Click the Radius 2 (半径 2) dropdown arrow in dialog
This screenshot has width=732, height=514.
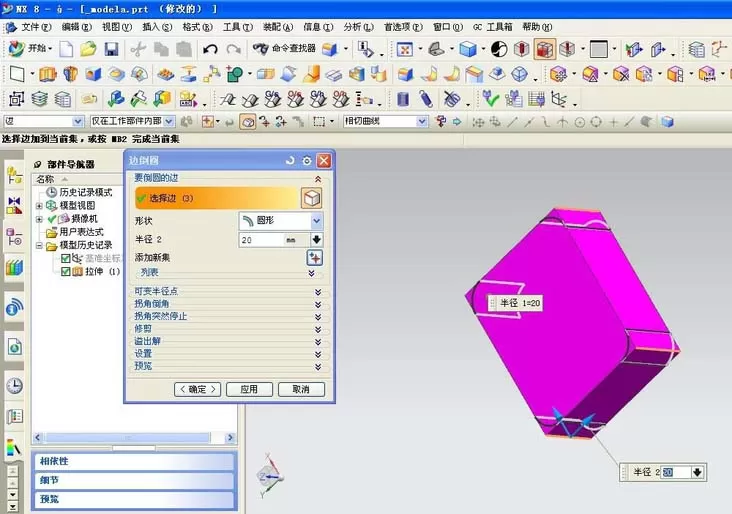pos(316,239)
